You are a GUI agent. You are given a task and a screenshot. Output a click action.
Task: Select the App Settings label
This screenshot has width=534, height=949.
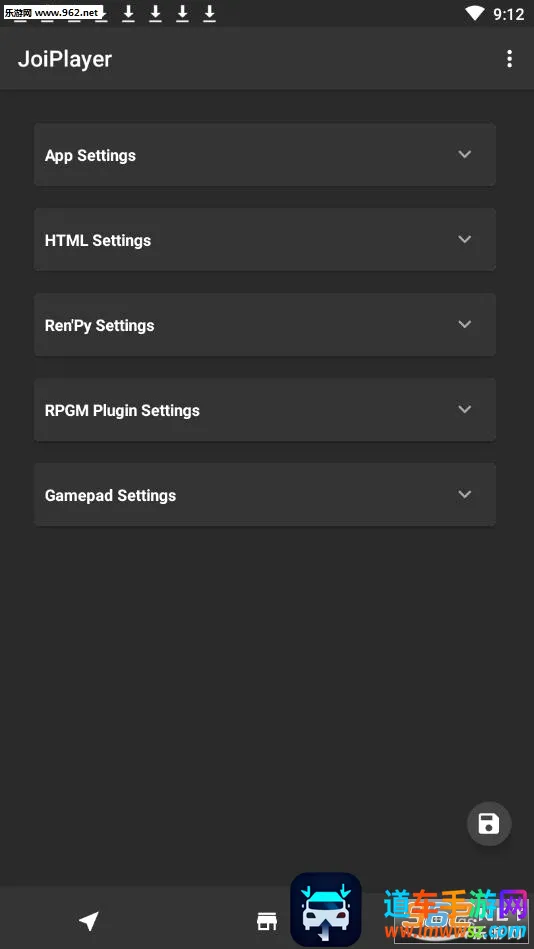click(90, 156)
